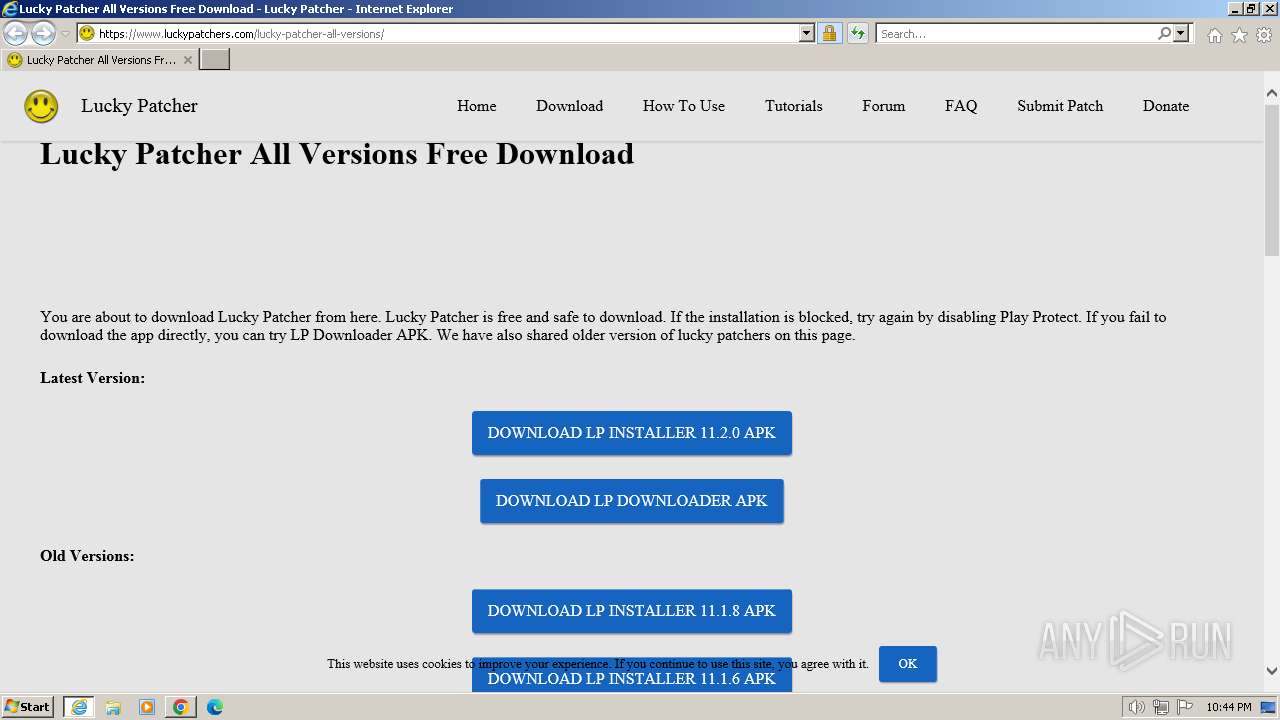This screenshot has width=1280, height=720.
Task: Open the Forum menu item
Action: pos(884,106)
